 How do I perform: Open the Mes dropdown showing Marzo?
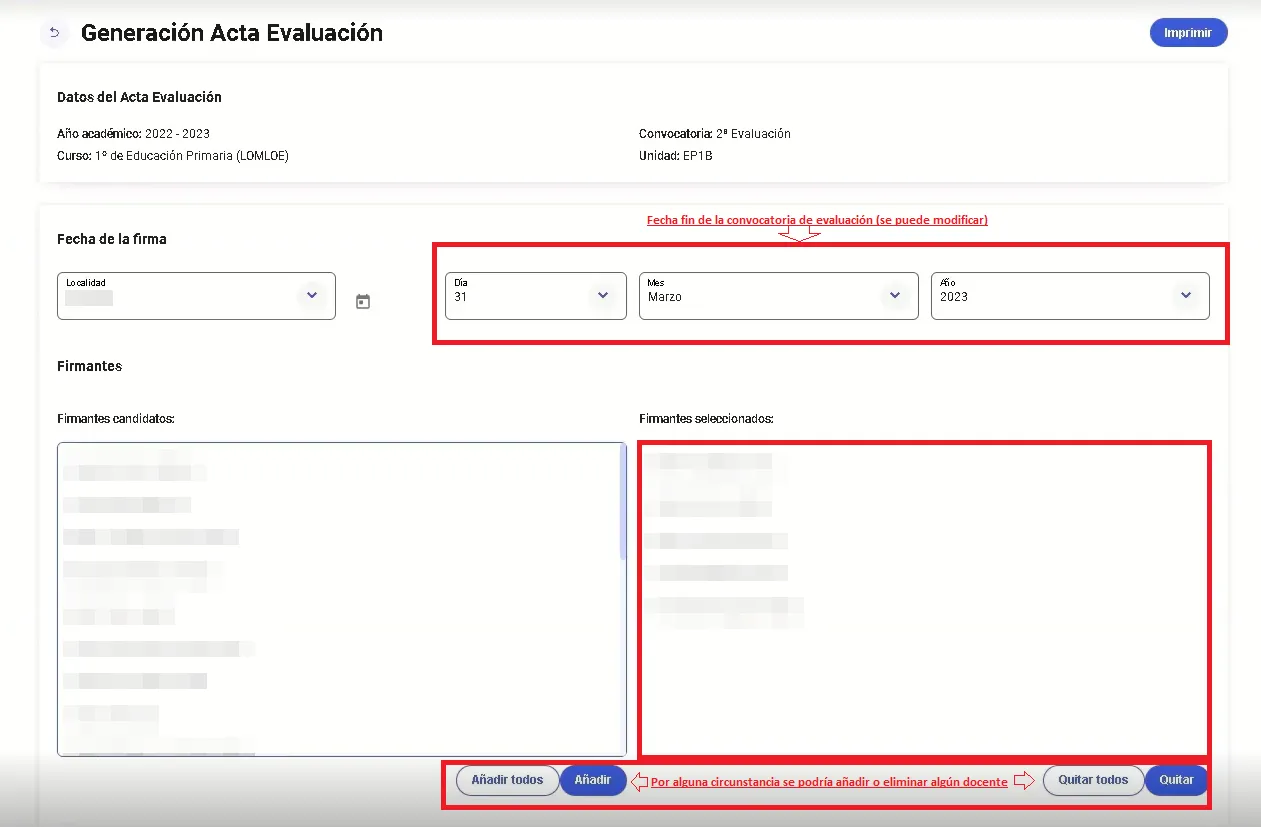click(x=760, y=297)
